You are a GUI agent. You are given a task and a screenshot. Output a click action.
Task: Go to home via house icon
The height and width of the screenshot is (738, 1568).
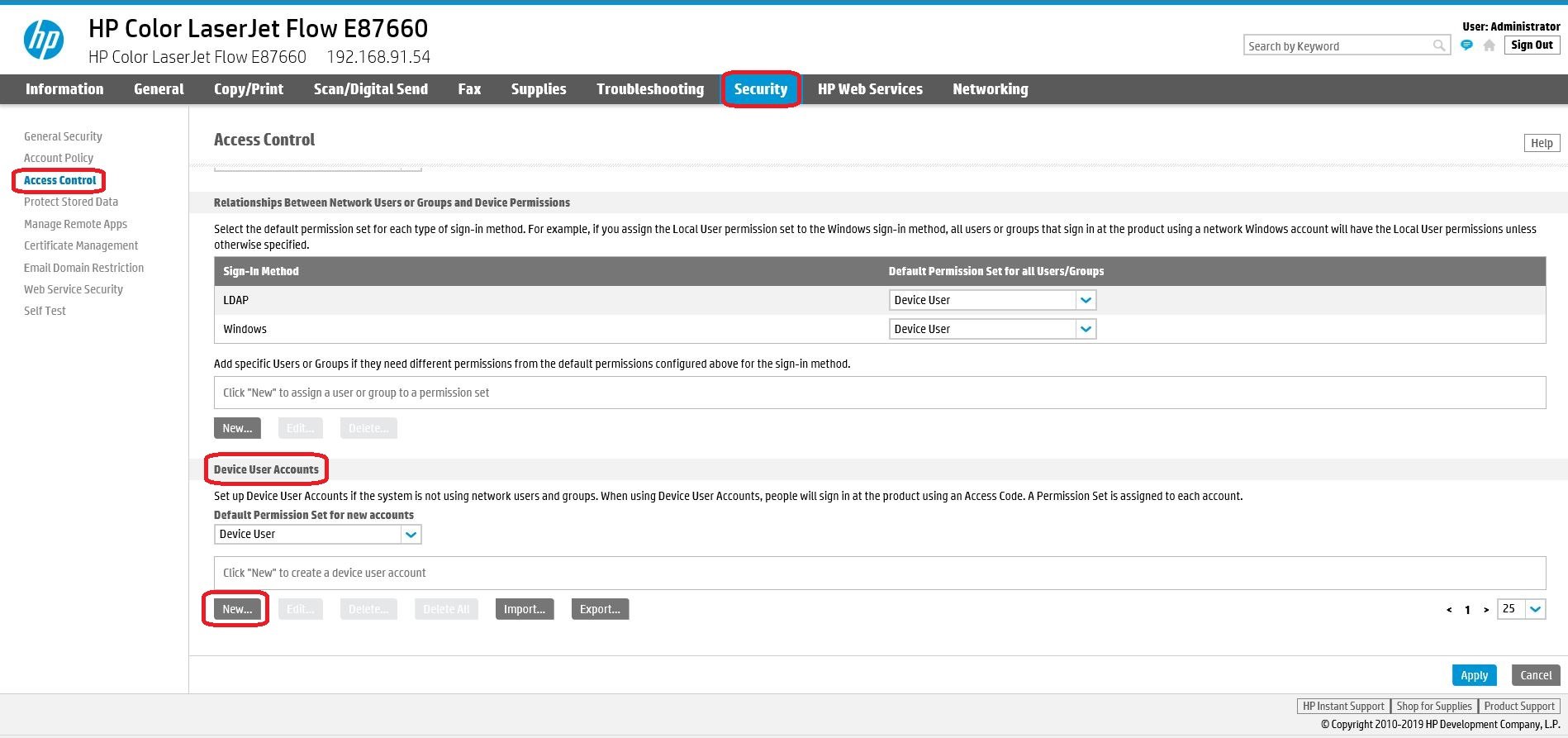tap(1489, 45)
